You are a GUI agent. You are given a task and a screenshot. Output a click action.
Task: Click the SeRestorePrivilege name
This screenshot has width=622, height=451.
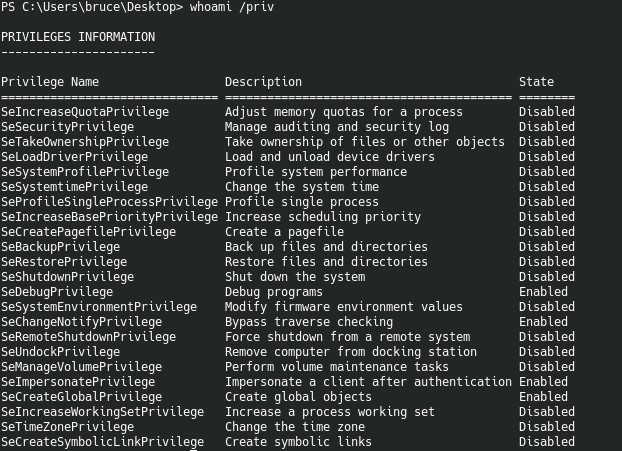[x=64, y=262]
